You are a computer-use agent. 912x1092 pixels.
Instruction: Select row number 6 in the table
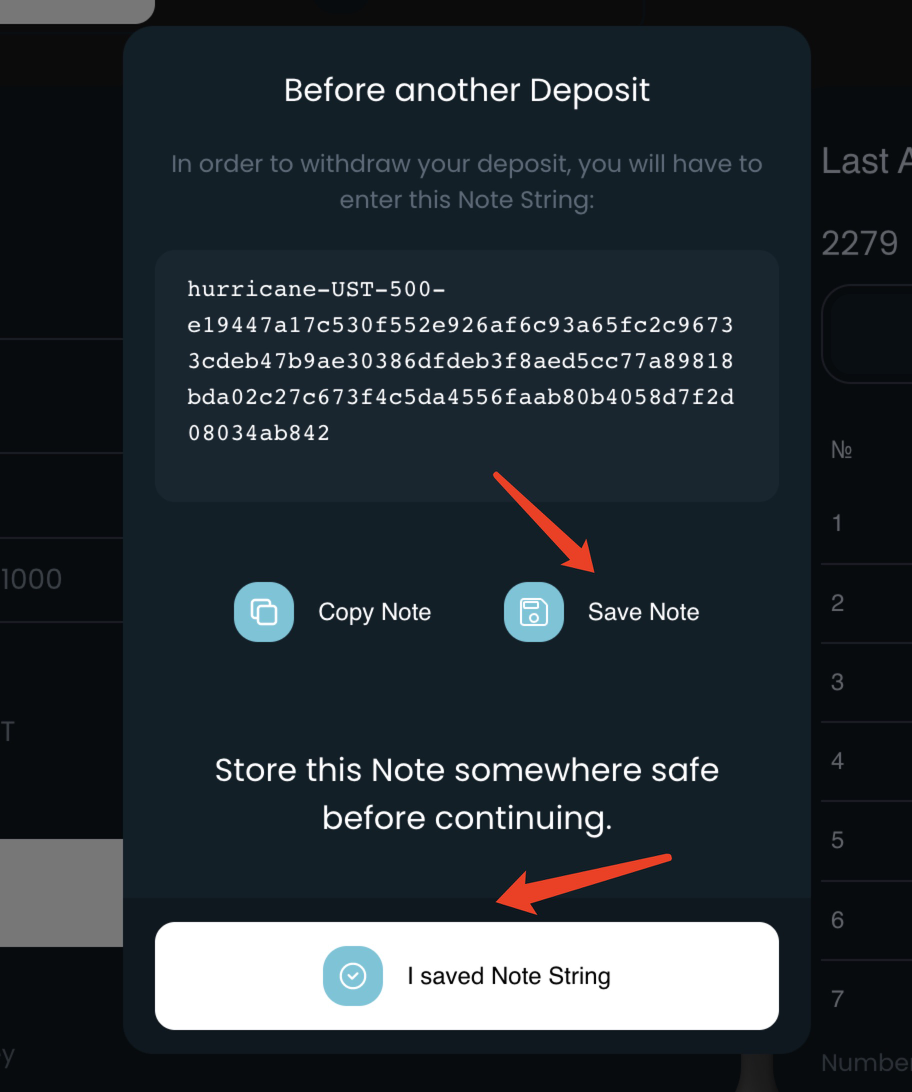pyautogui.click(x=837, y=920)
